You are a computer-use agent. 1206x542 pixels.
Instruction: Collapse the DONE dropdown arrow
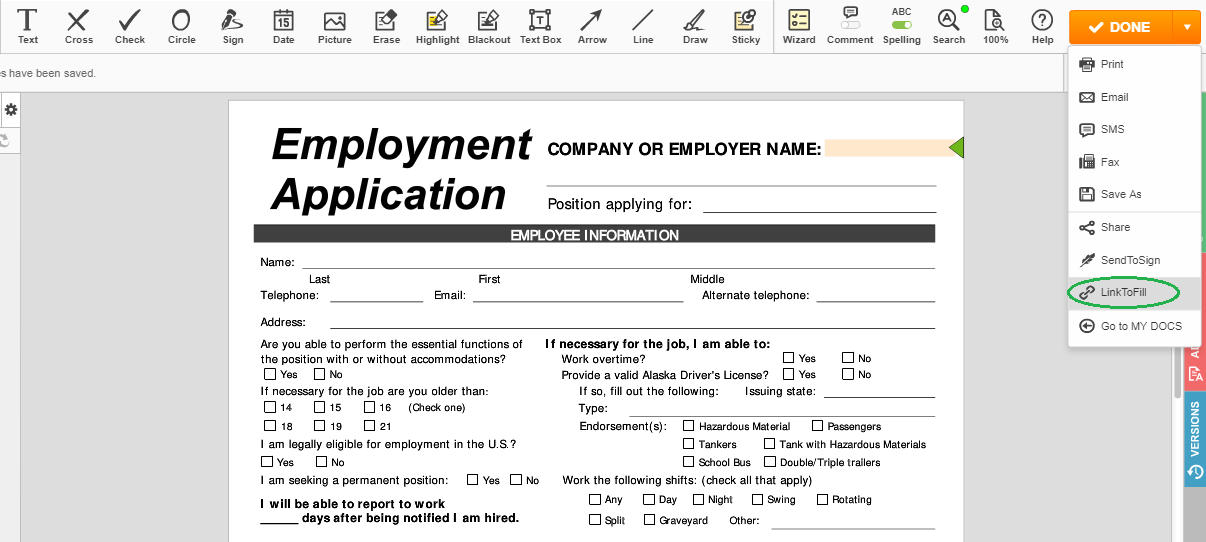pyautogui.click(x=1186, y=27)
